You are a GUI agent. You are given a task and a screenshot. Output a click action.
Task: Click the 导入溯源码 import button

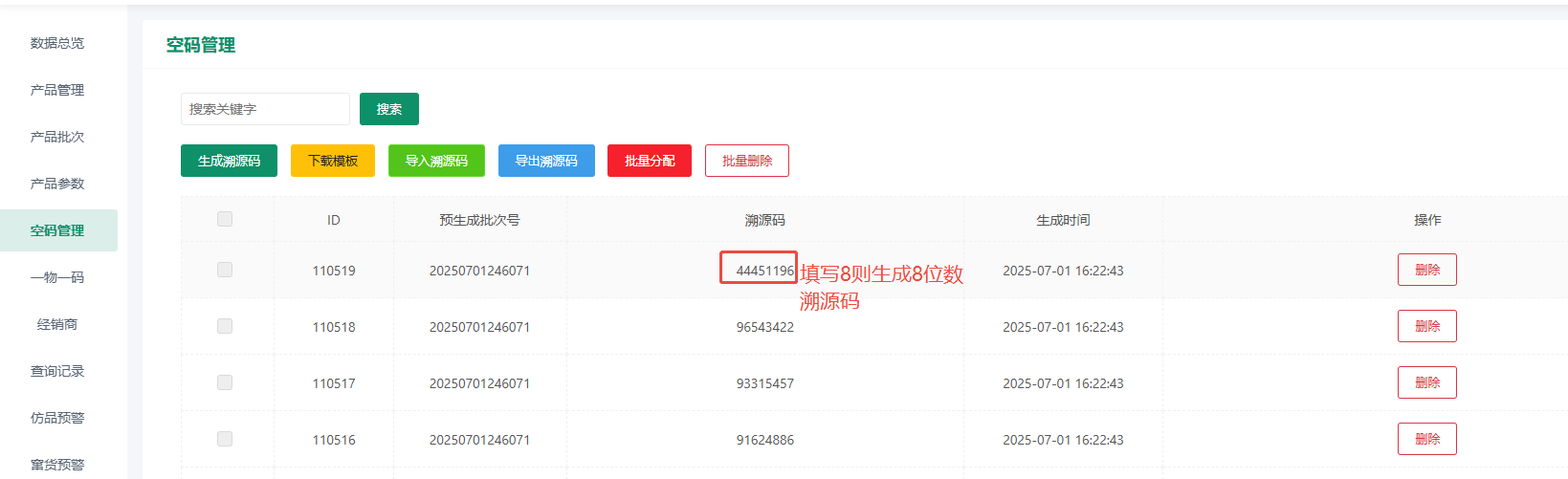(x=436, y=161)
